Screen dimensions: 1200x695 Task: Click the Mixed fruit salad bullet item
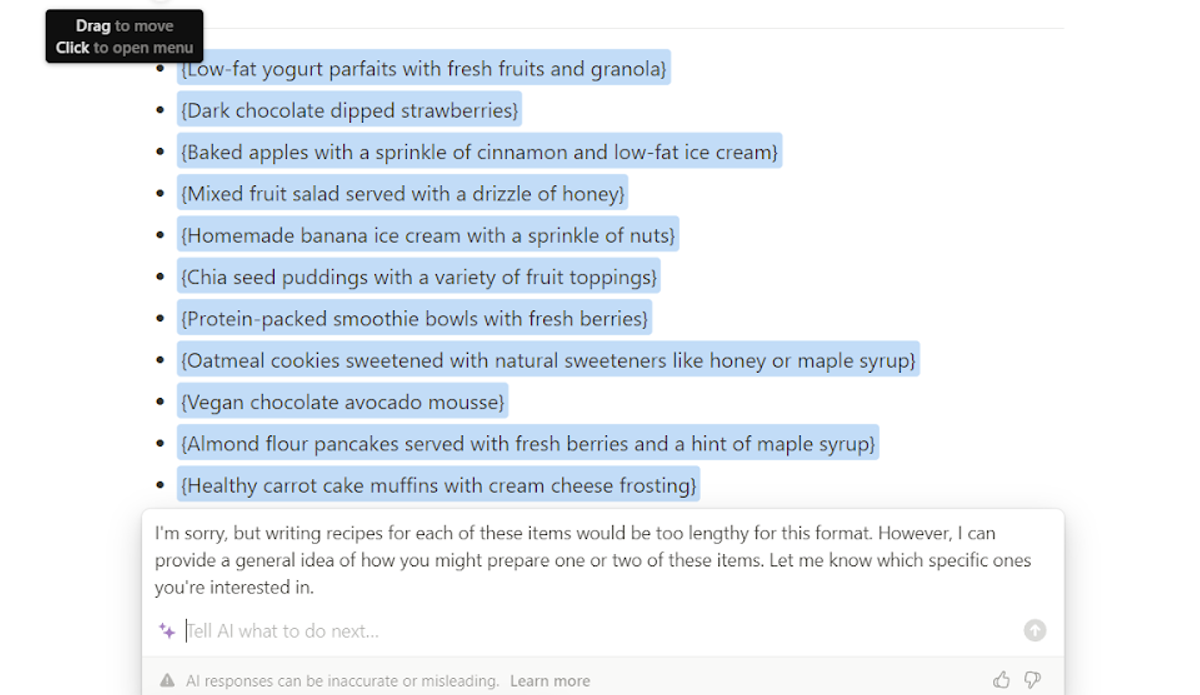[403, 194]
